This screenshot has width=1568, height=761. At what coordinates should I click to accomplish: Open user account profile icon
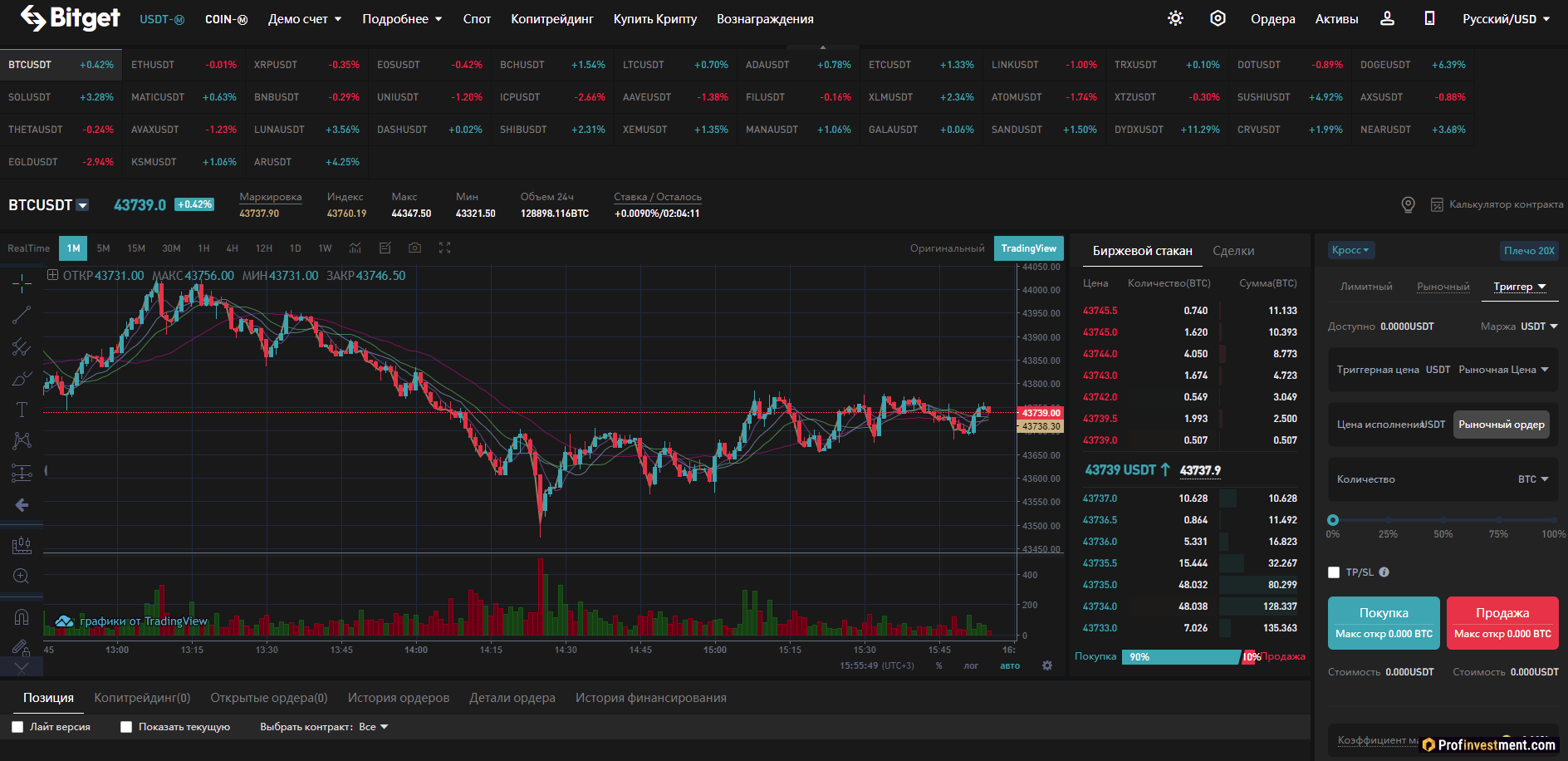pos(1387,18)
